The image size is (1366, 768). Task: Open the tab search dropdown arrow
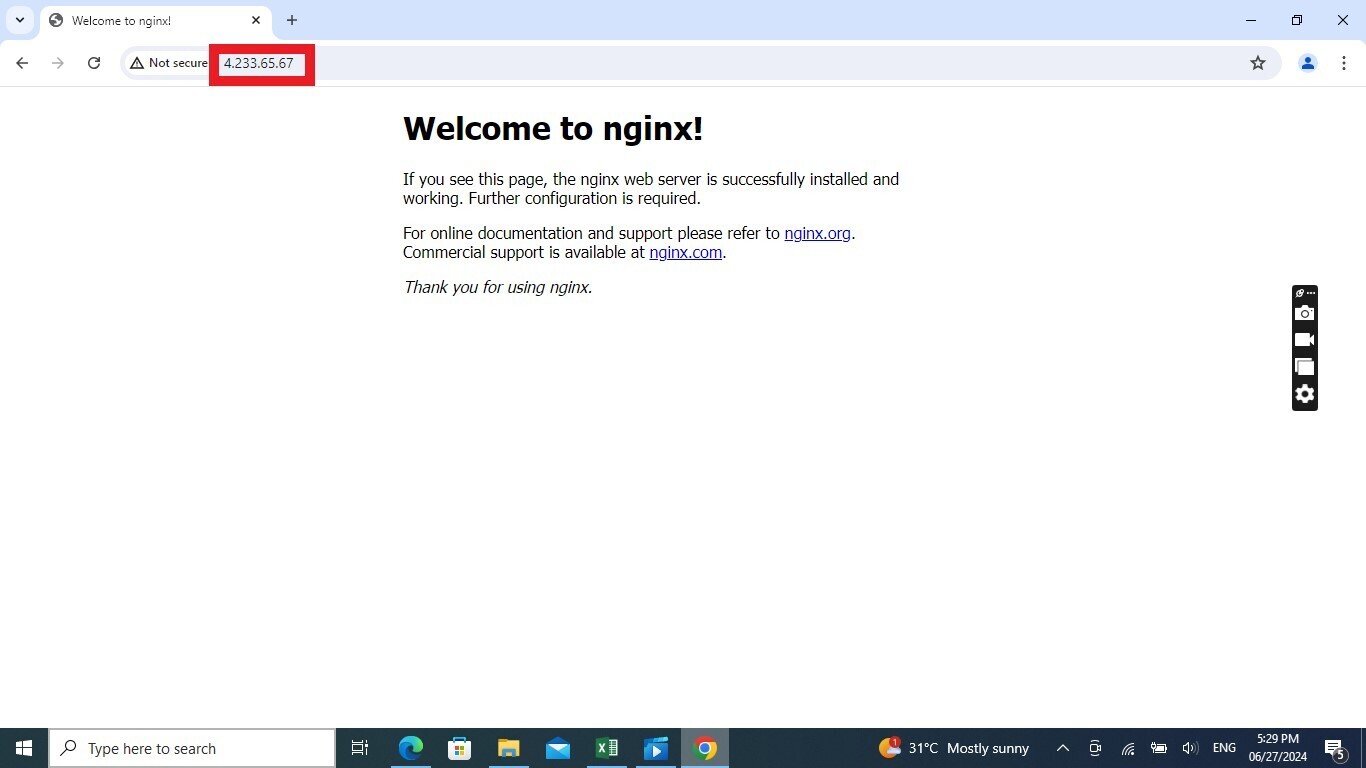tap(20, 20)
